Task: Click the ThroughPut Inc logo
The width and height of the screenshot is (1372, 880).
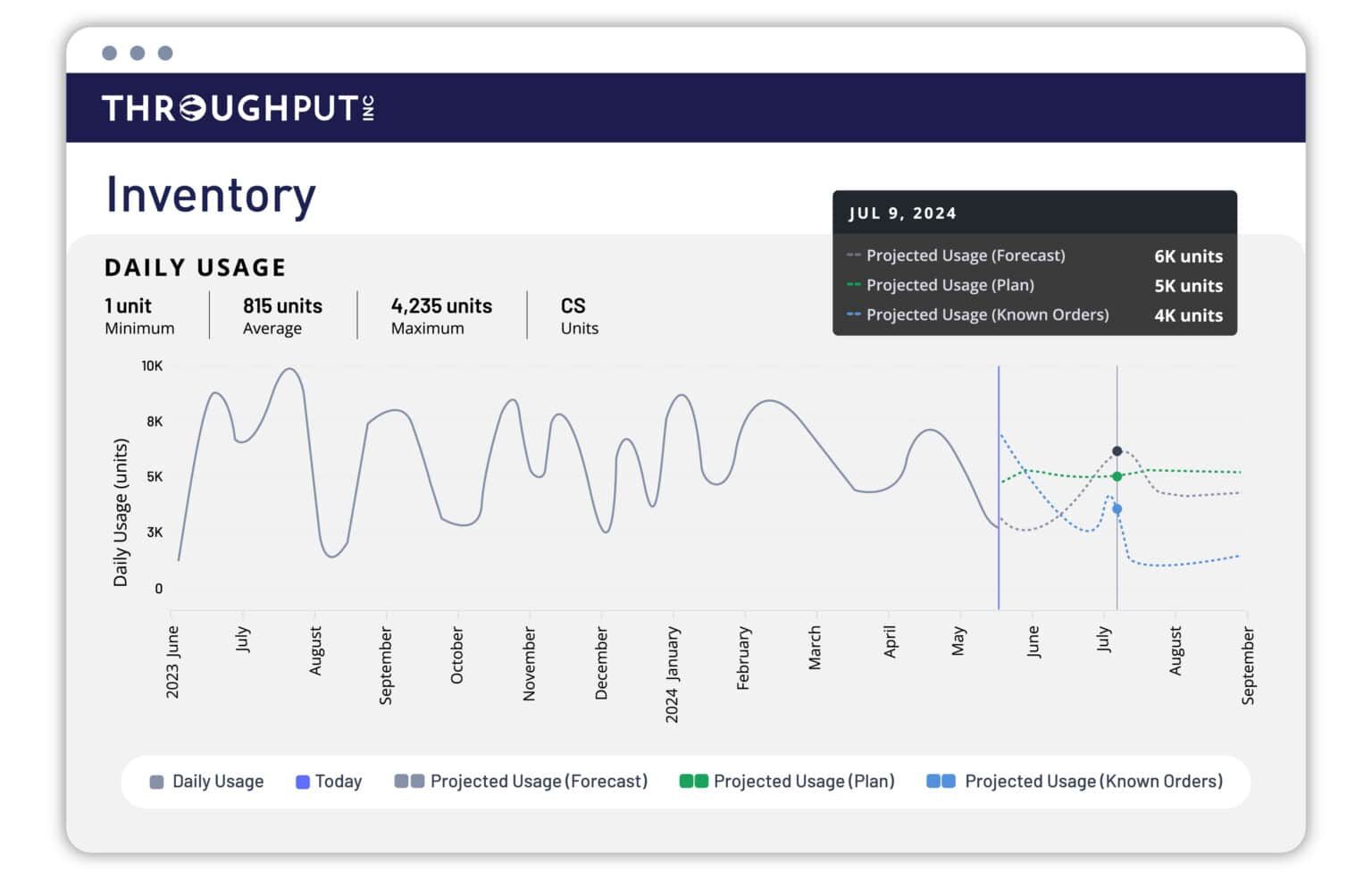Action: (238, 108)
